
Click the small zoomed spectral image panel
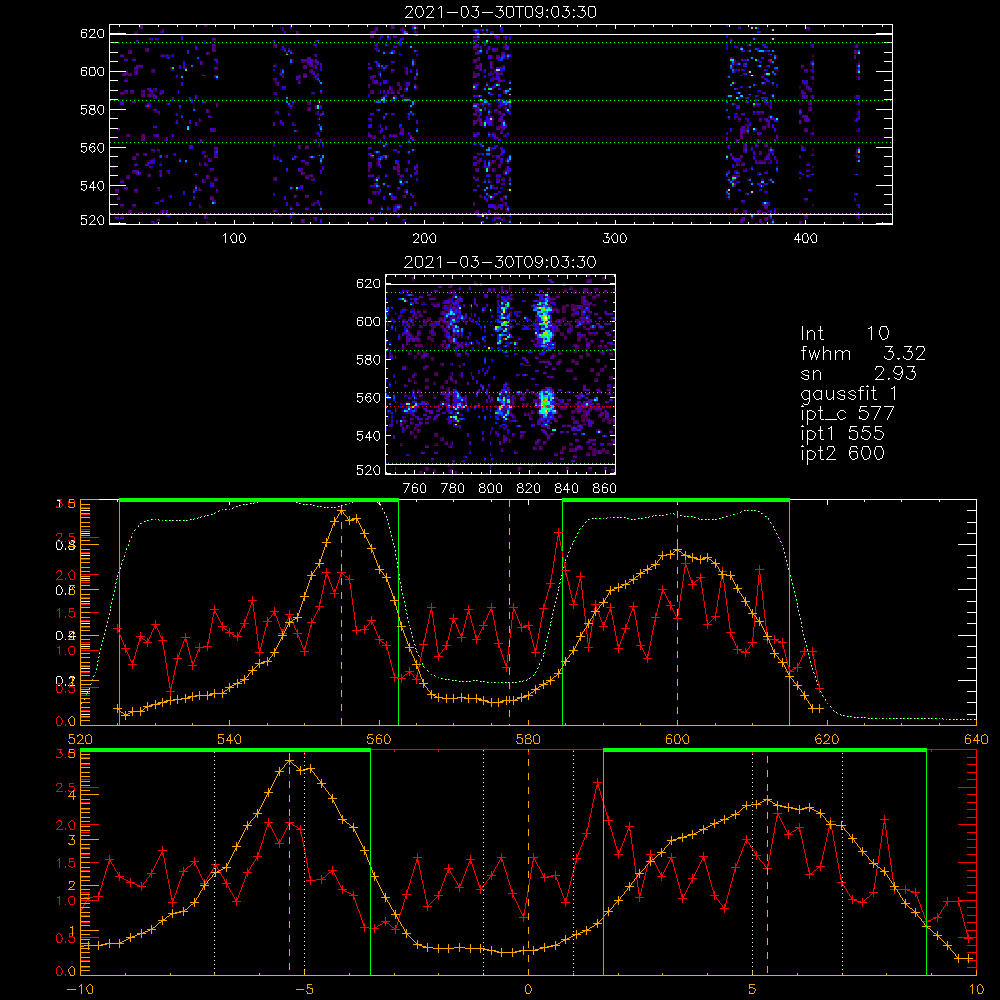pos(501,374)
